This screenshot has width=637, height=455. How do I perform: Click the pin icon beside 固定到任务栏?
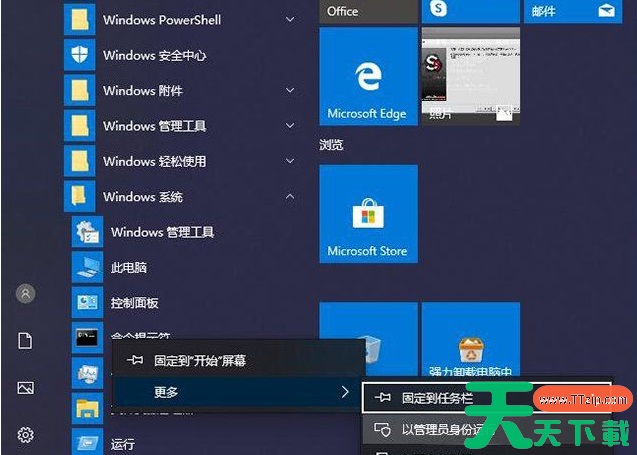382,397
